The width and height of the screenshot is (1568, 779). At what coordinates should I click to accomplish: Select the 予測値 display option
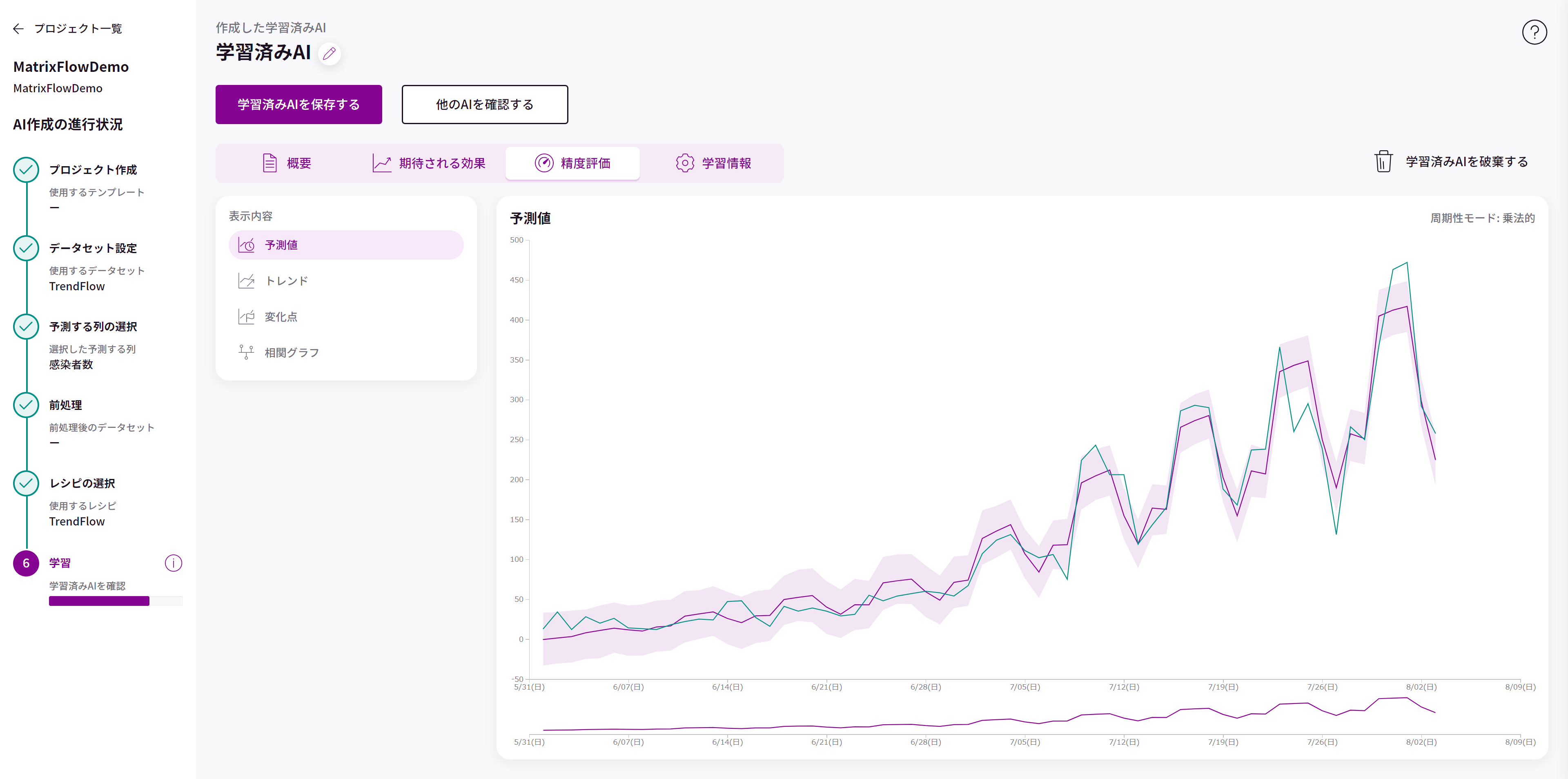pyautogui.click(x=345, y=245)
